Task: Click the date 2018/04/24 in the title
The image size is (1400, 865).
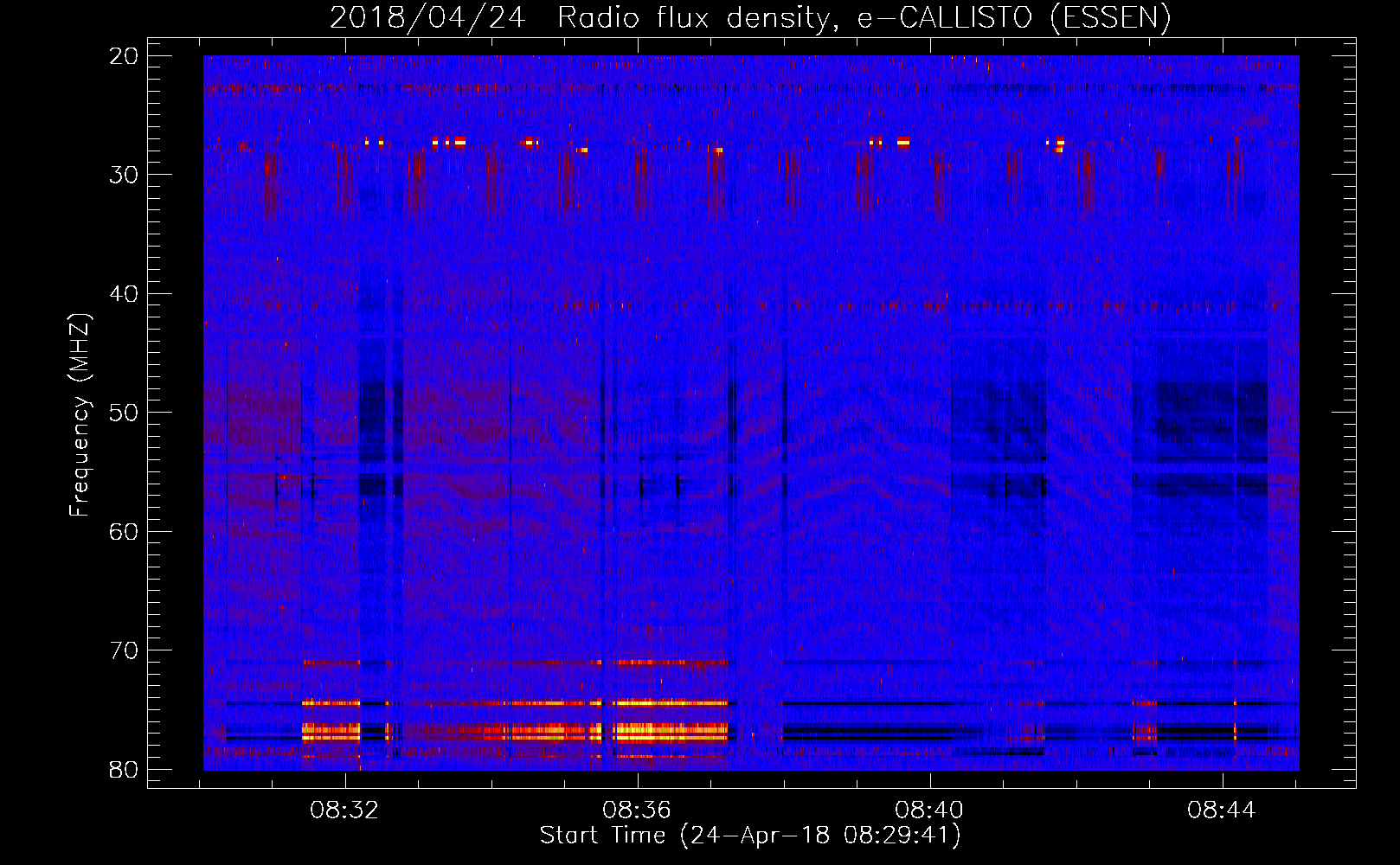Action: click(x=427, y=17)
